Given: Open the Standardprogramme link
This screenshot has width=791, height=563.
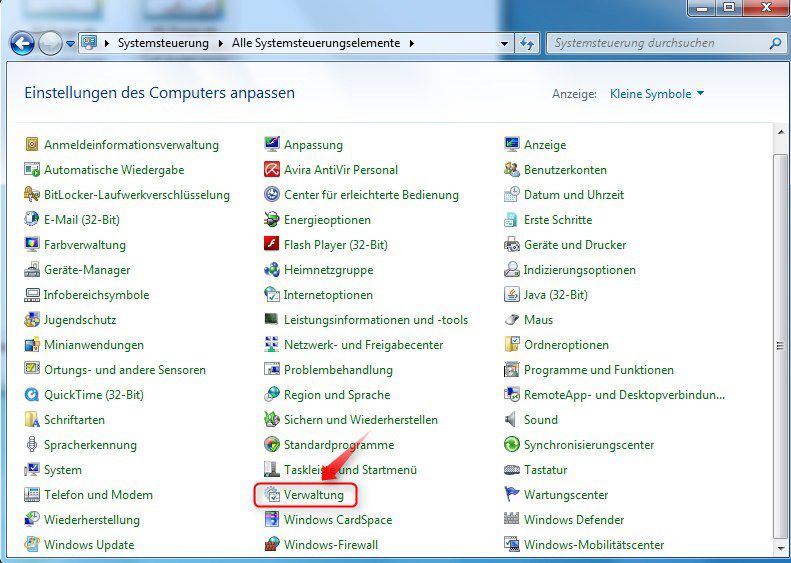Looking at the screenshot, I should point(339,444).
